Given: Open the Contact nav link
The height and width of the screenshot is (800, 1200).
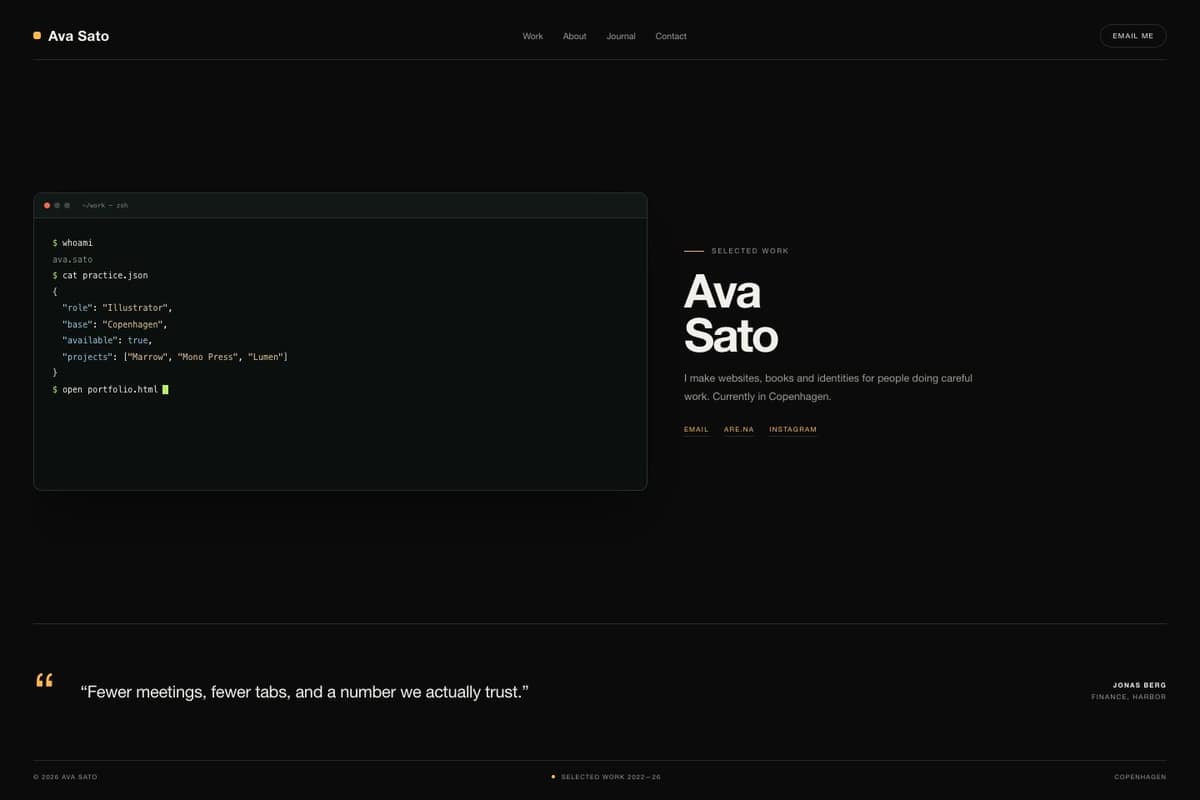Looking at the screenshot, I should [x=671, y=36].
